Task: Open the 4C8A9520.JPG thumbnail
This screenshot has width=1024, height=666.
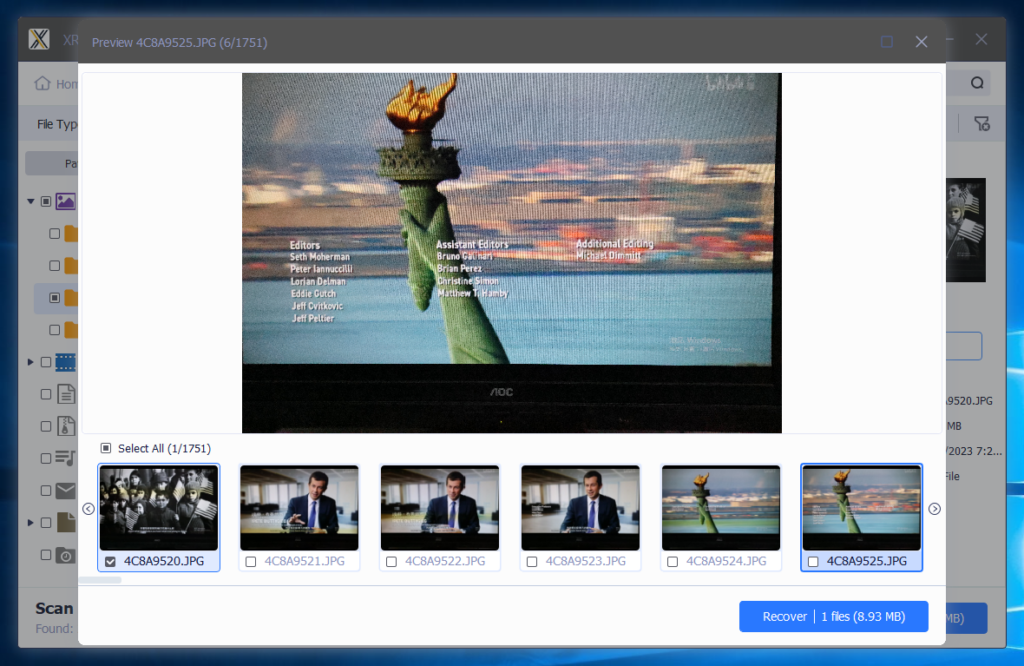Action: point(159,508)
